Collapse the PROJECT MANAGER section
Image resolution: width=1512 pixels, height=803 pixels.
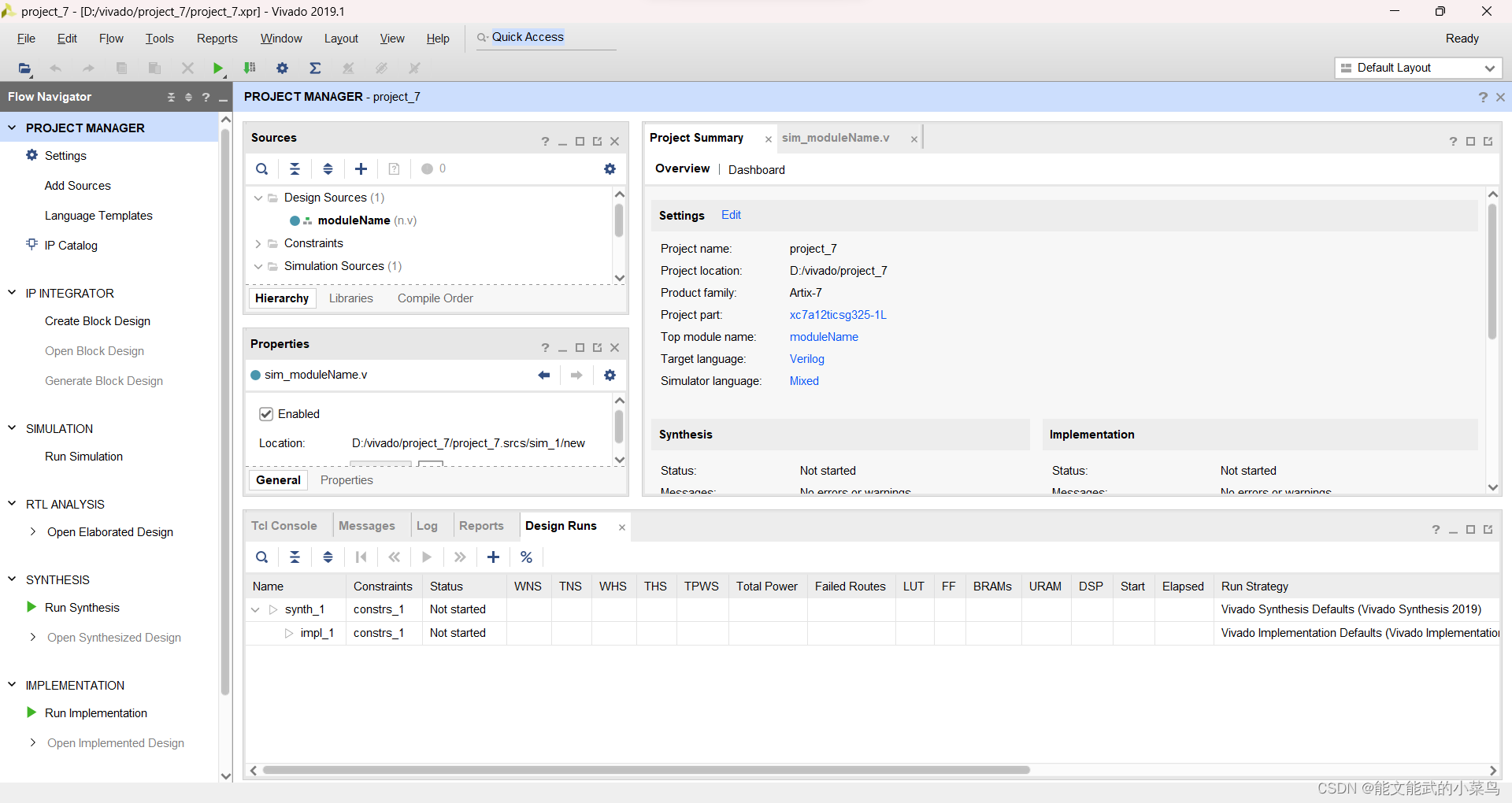12,128
